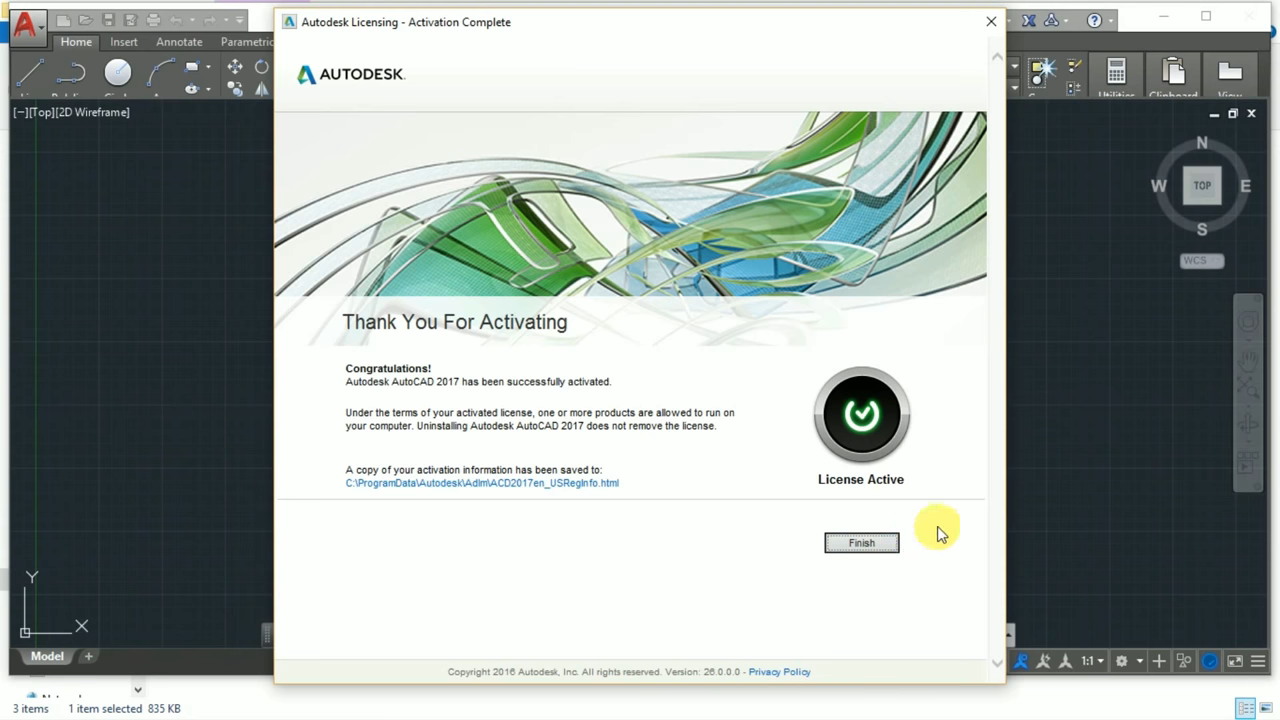
Task: Click the [-] viewport controls label
Action: coord(19,112)
